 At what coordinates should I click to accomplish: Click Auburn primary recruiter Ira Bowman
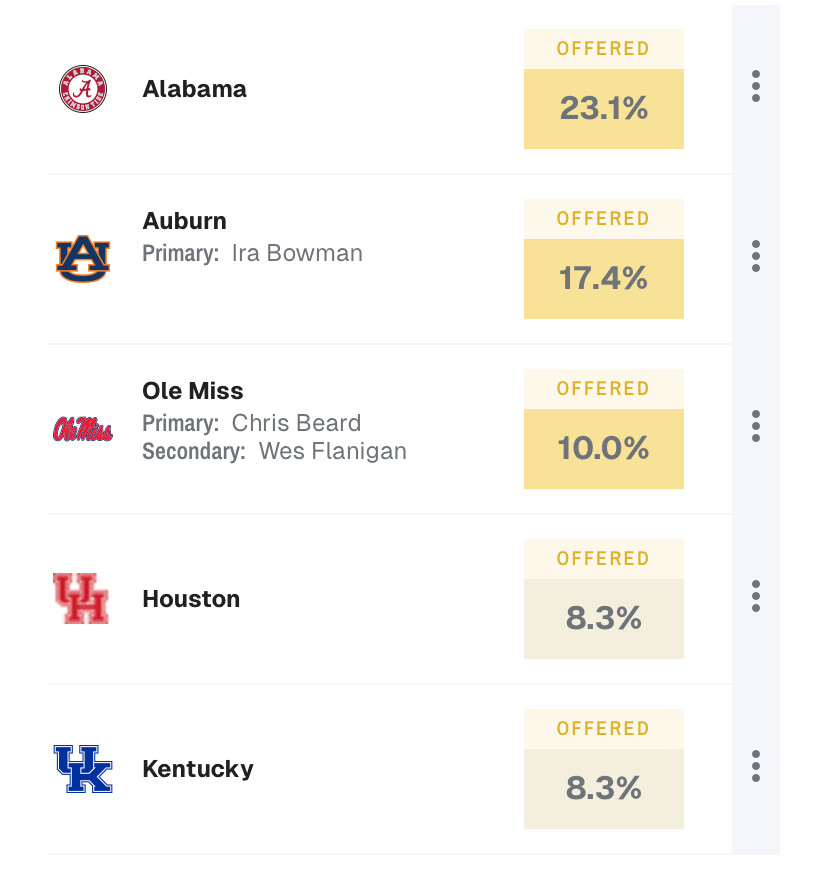pyautogui.click(x=297, y=253)
